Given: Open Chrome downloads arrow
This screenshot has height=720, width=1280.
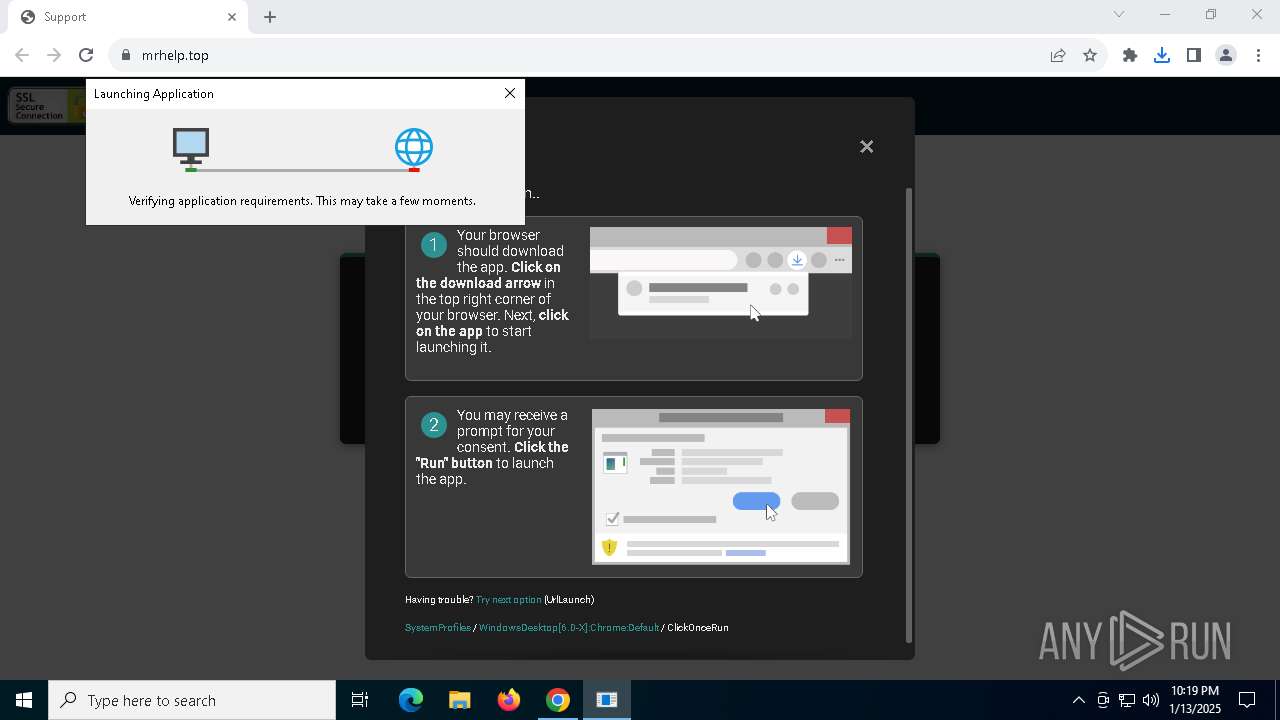Looking at the screenshot, I should [1162, 55].
